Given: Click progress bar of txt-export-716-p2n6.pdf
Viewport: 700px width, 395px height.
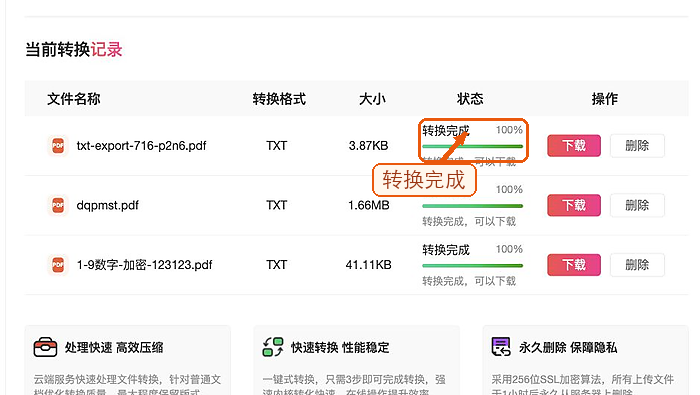Looking at the screenshot, I should click(472, 146).
